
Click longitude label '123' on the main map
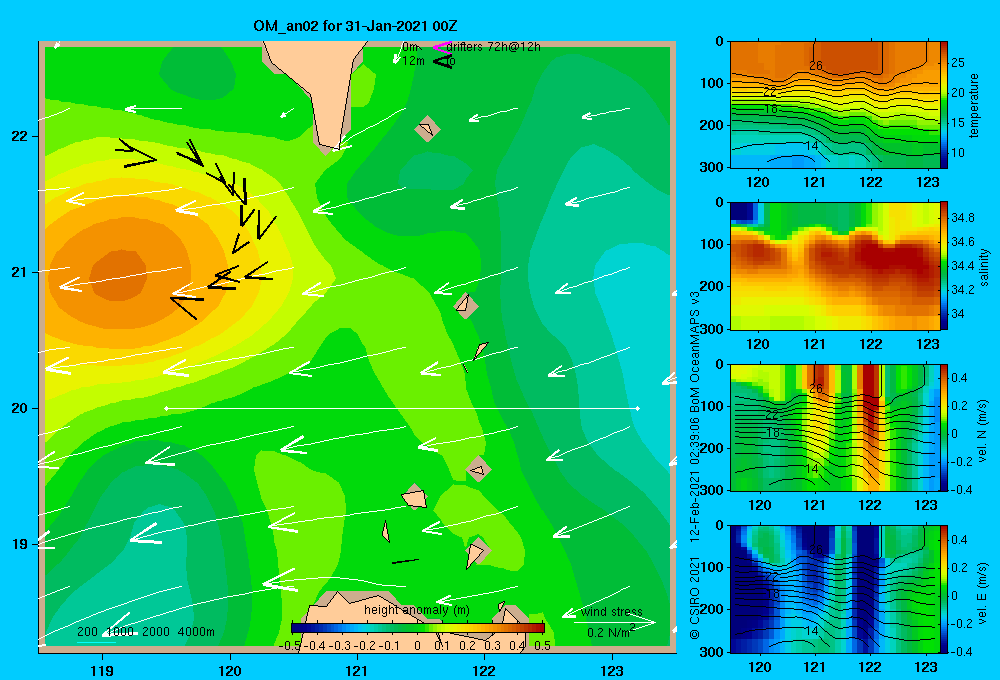[612, 670]
